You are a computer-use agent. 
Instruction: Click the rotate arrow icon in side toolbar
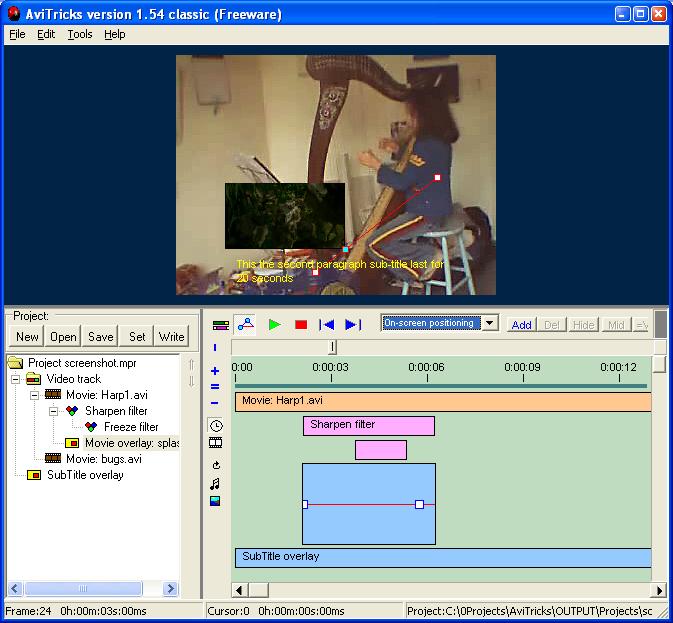216,465
